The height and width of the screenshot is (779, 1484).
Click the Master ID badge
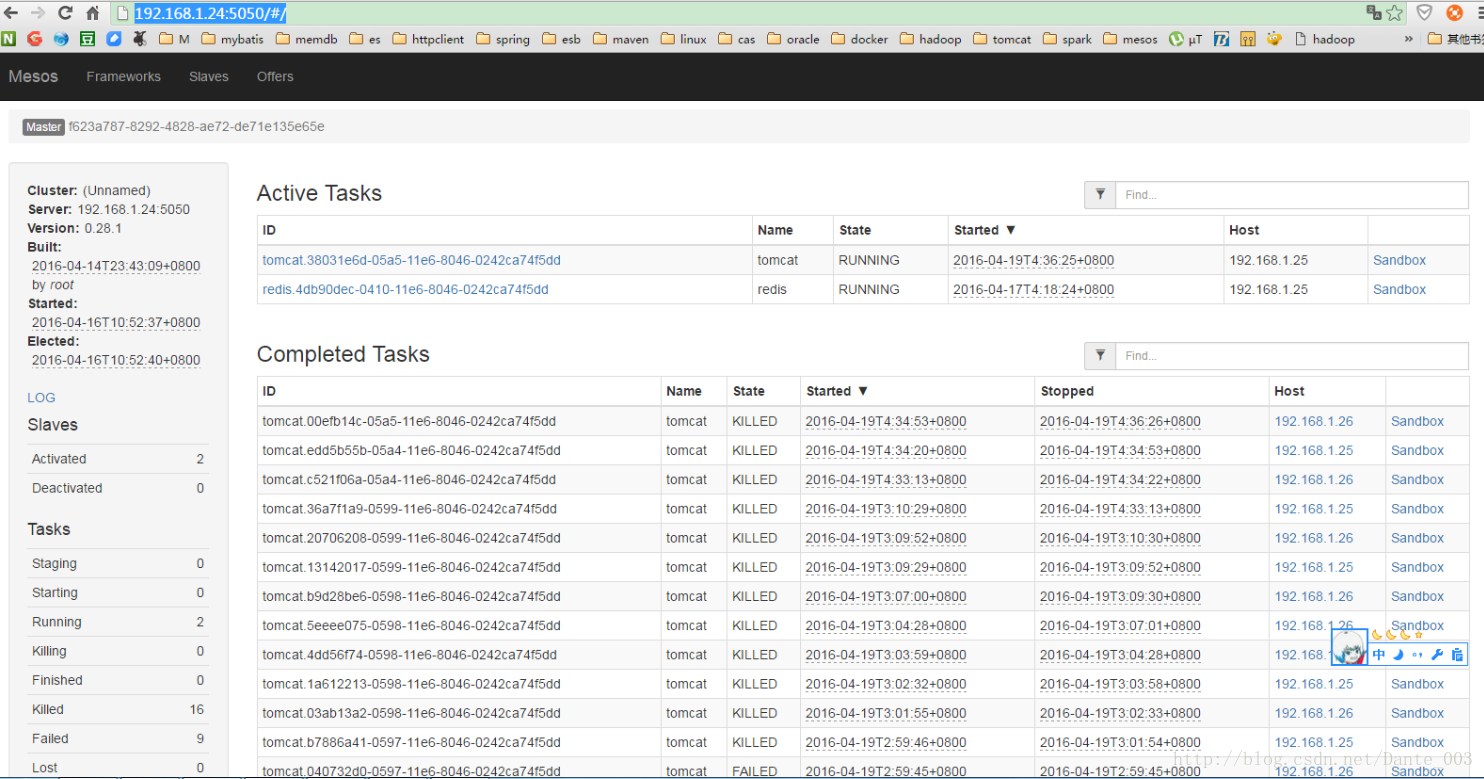[x=44, y=127]
